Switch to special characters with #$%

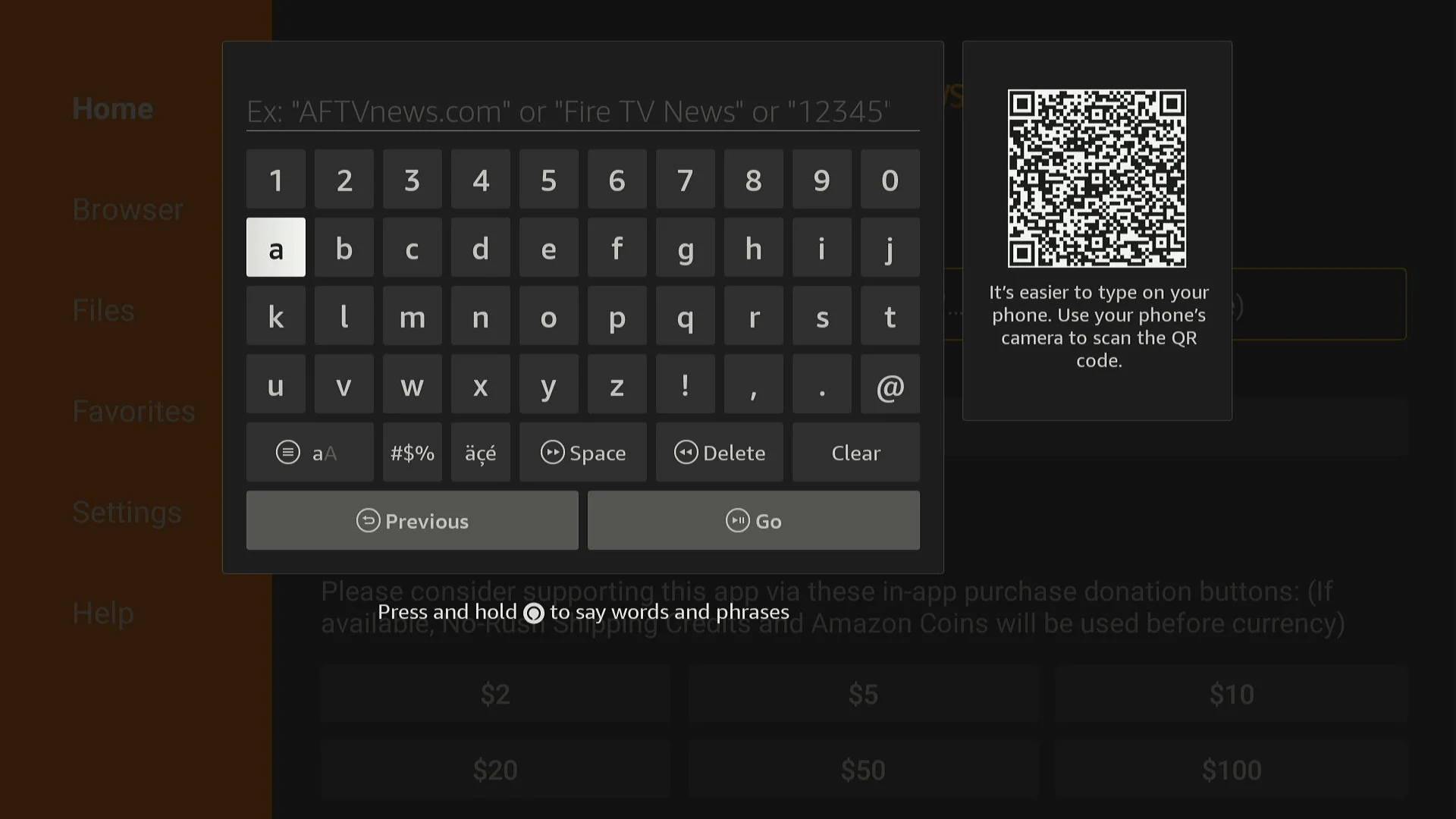coord(412,453)
